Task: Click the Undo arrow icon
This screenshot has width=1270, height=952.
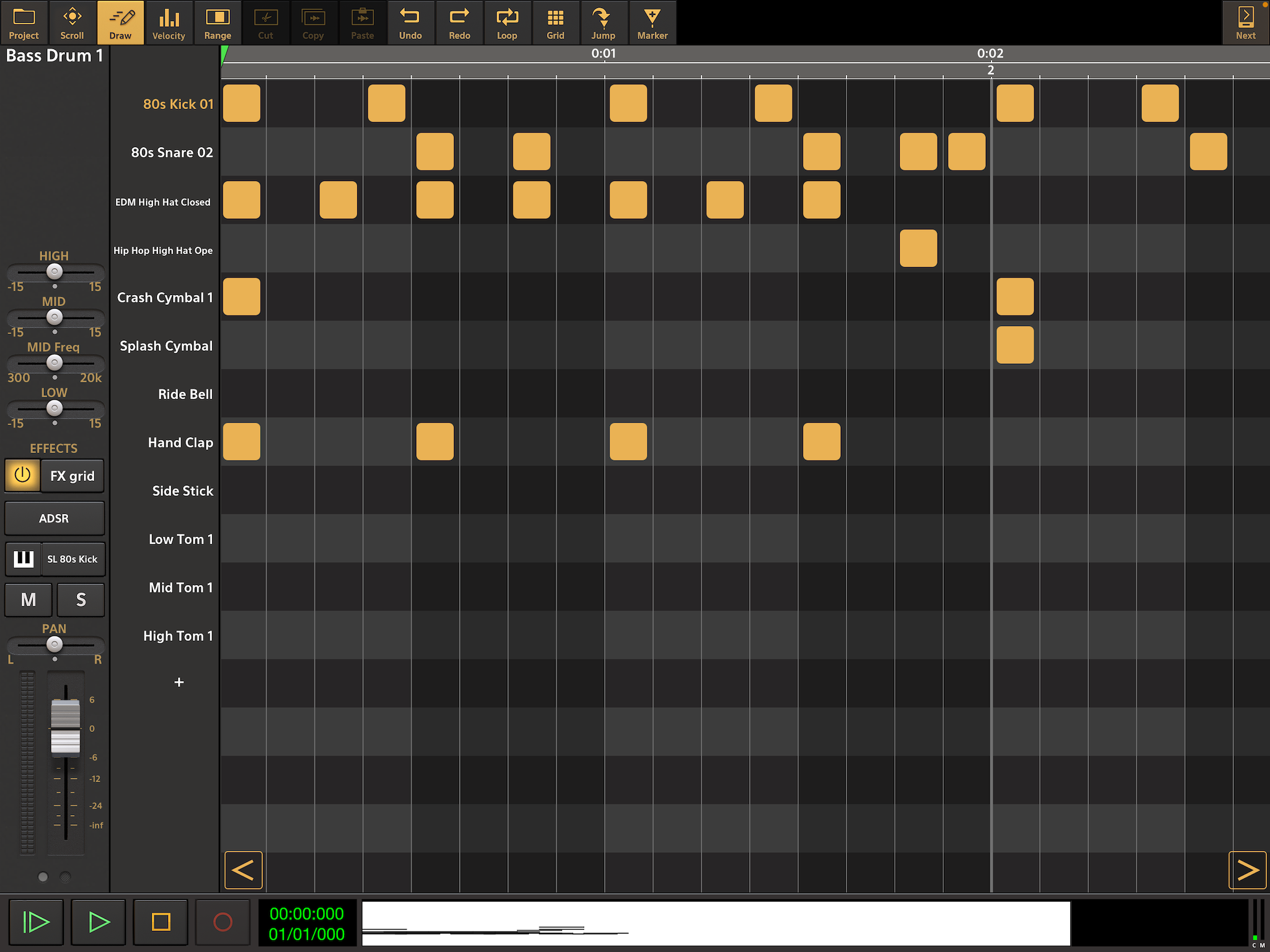Action: 410,17
